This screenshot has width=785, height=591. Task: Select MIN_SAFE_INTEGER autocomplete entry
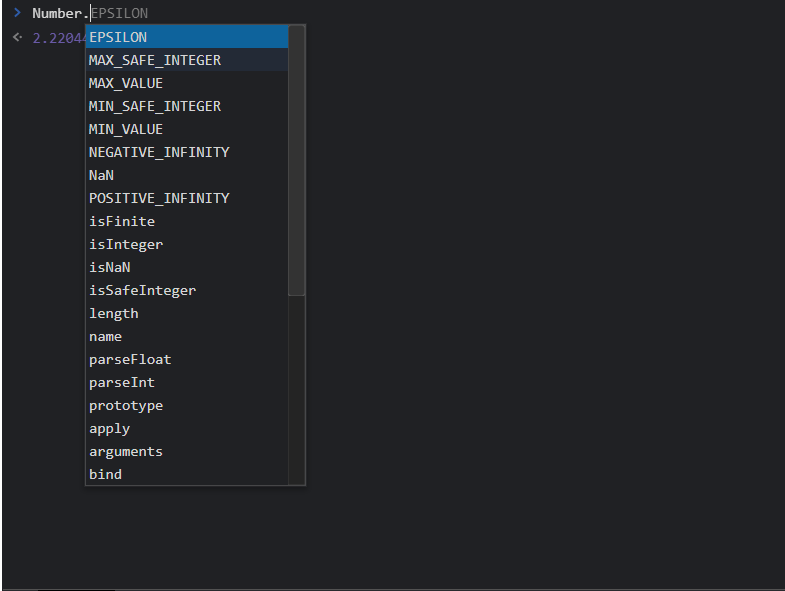coord(187,106)
